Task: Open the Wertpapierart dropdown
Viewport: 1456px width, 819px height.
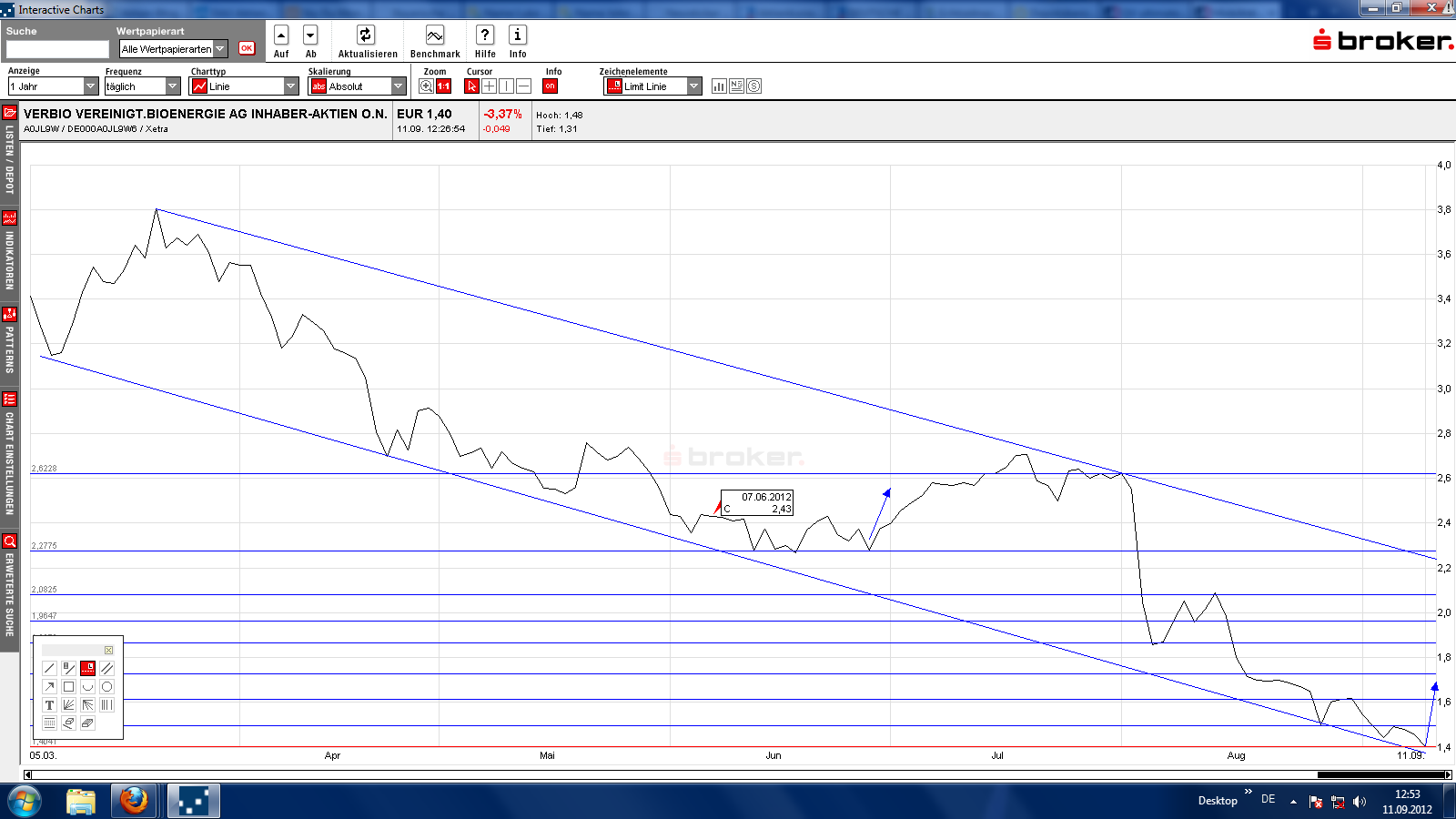Action: (x=174, y=49)
